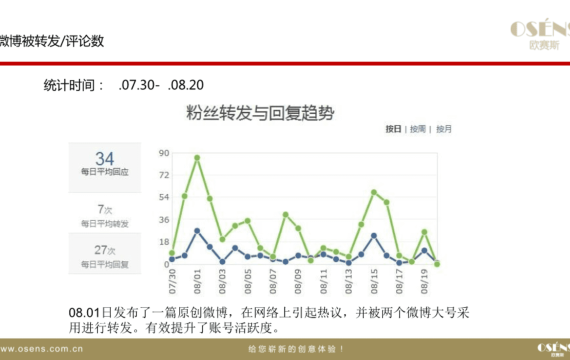Click the 34 每日平均回应 stat box
Image resolution: width=570 pixels, height=360 pixels.
(105, 167)
